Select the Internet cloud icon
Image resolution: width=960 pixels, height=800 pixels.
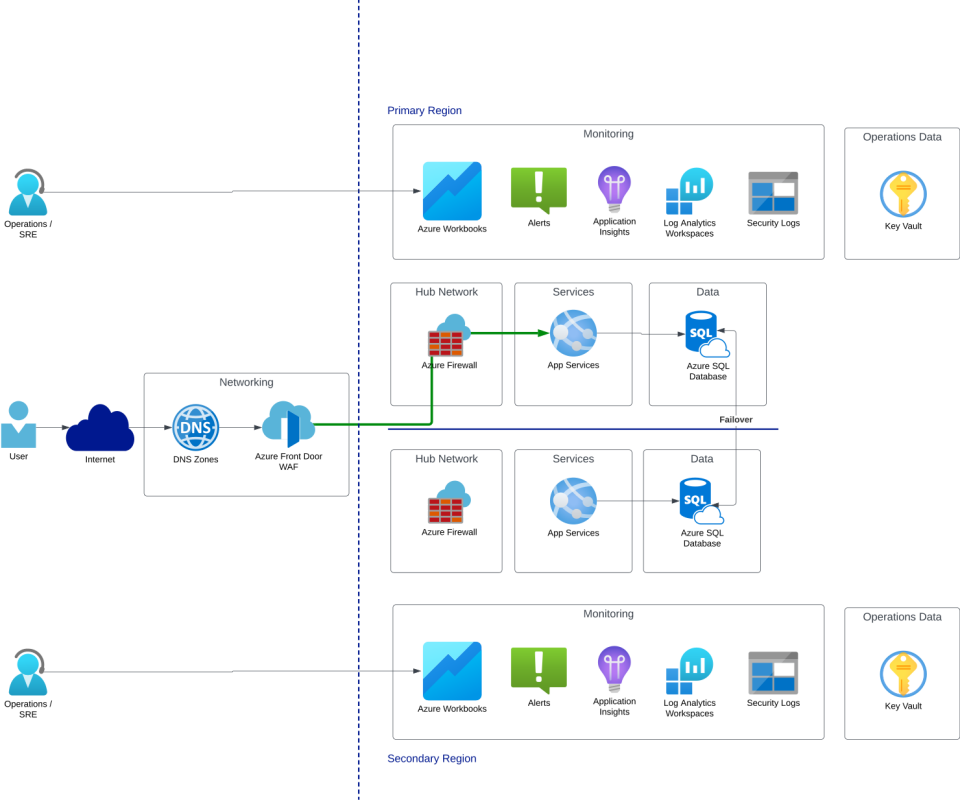[100, 427]
